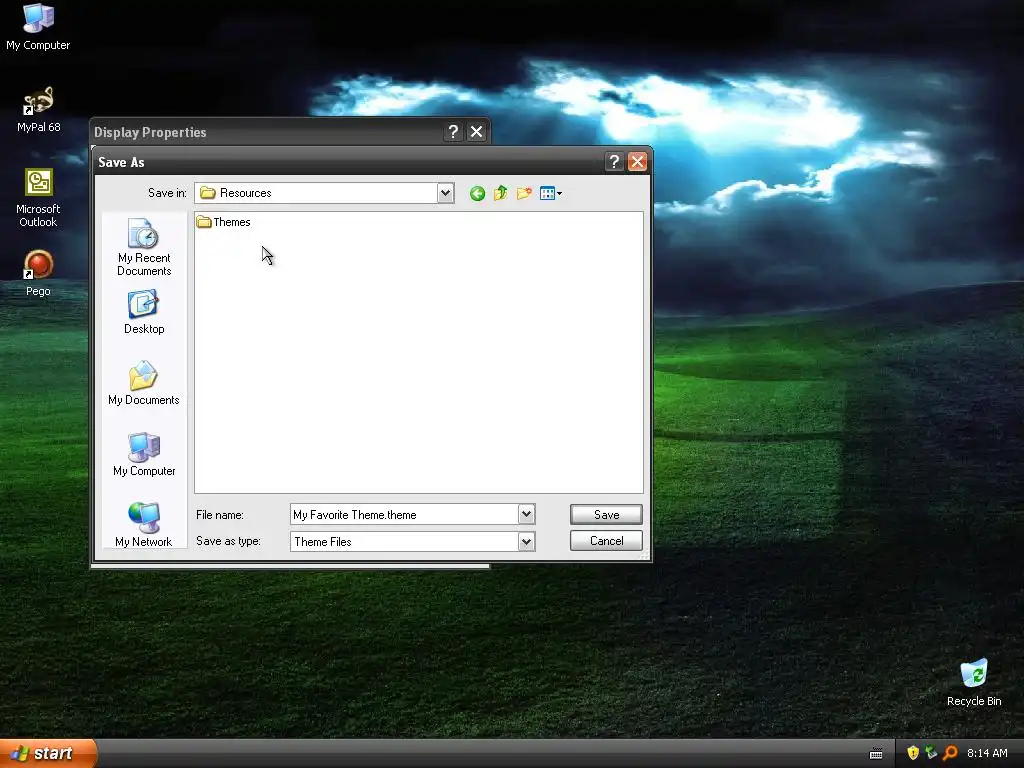Select My Computer desktop icon

click(x=38, y=27)
